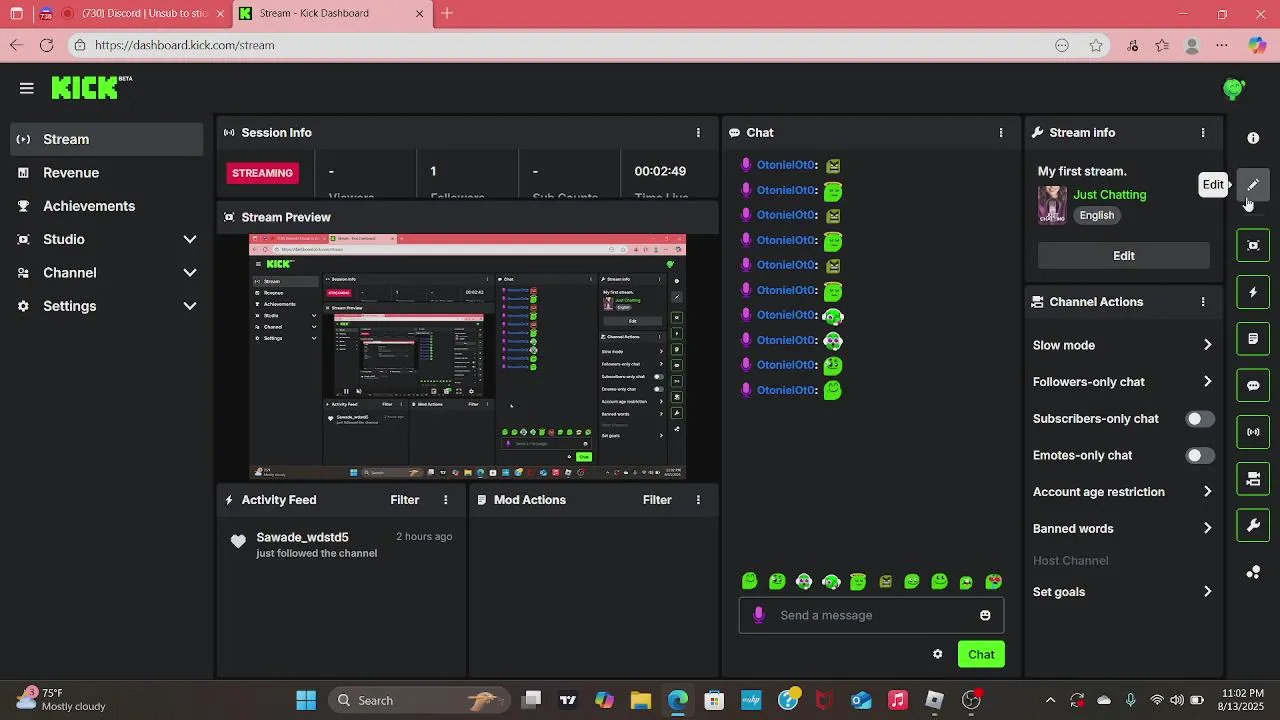Open the emoji picker in message box
The image size is (1280, 720).
[x=985, y=615]
